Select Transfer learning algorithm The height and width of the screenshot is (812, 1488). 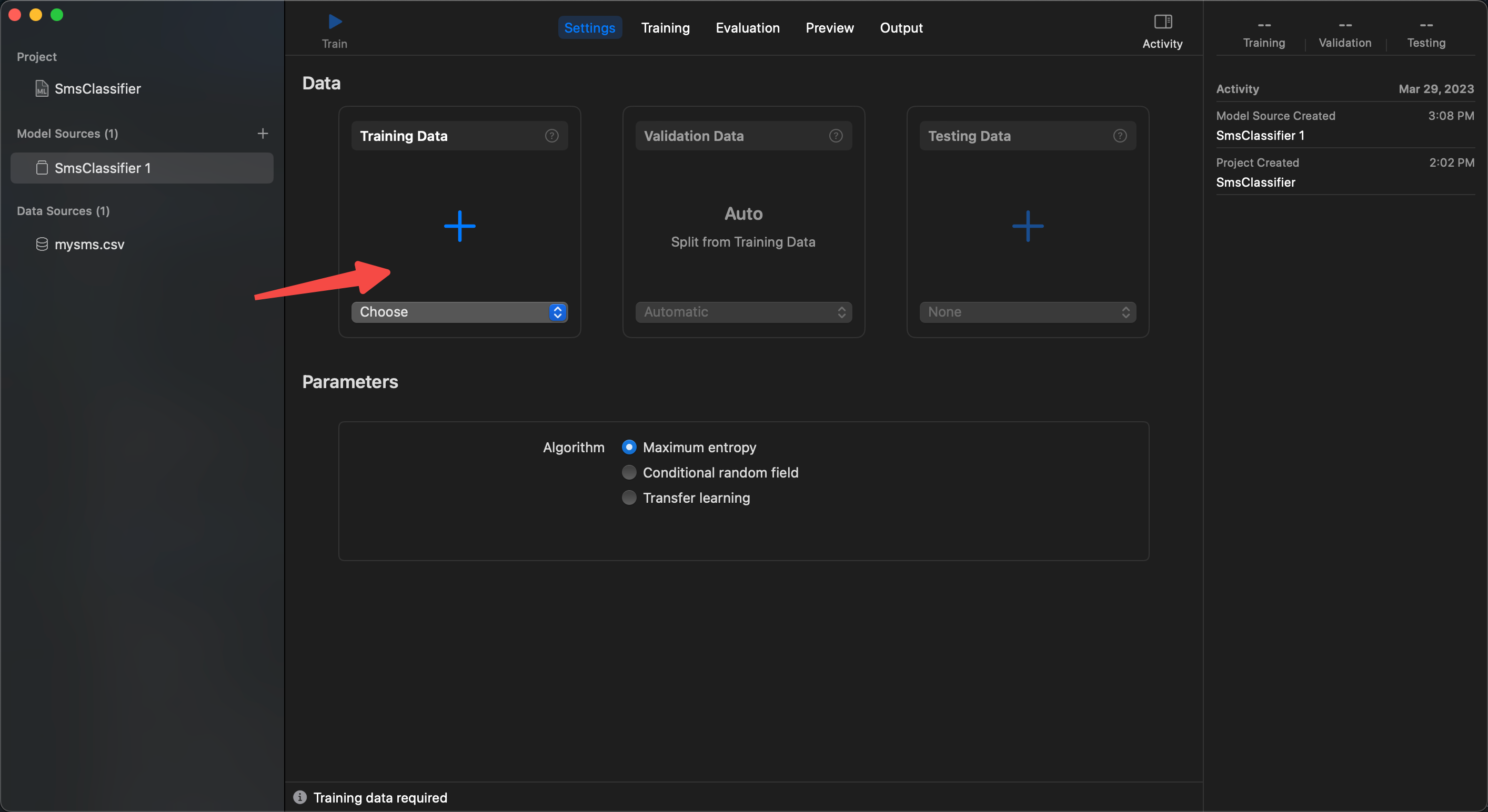click(629, 498)
